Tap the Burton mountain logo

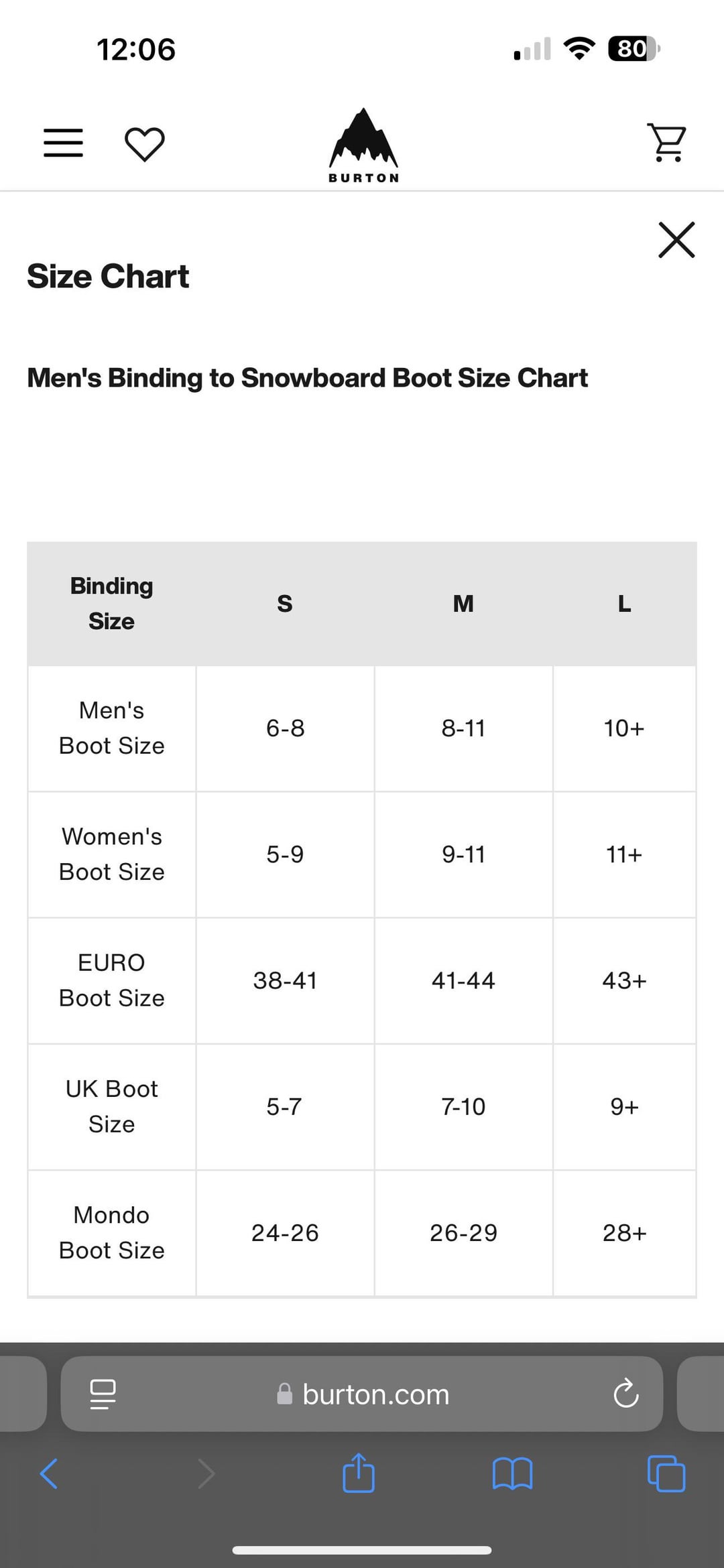click(363, 145)
